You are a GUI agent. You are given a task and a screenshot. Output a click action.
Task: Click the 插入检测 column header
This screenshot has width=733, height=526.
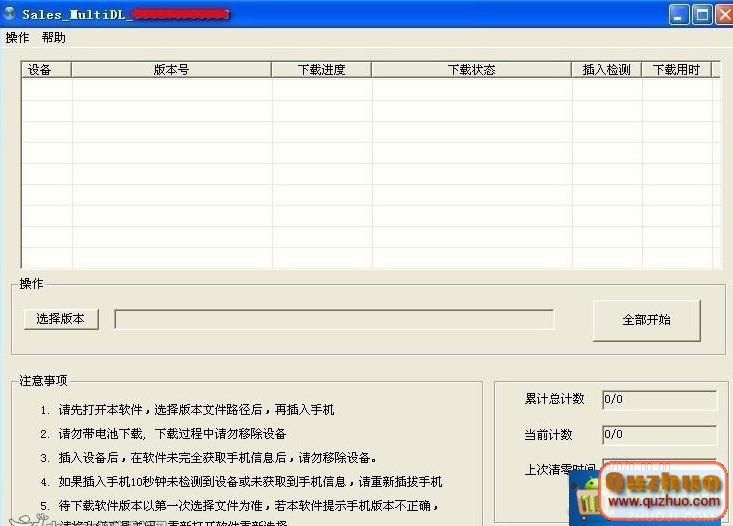tap(606, 70)
